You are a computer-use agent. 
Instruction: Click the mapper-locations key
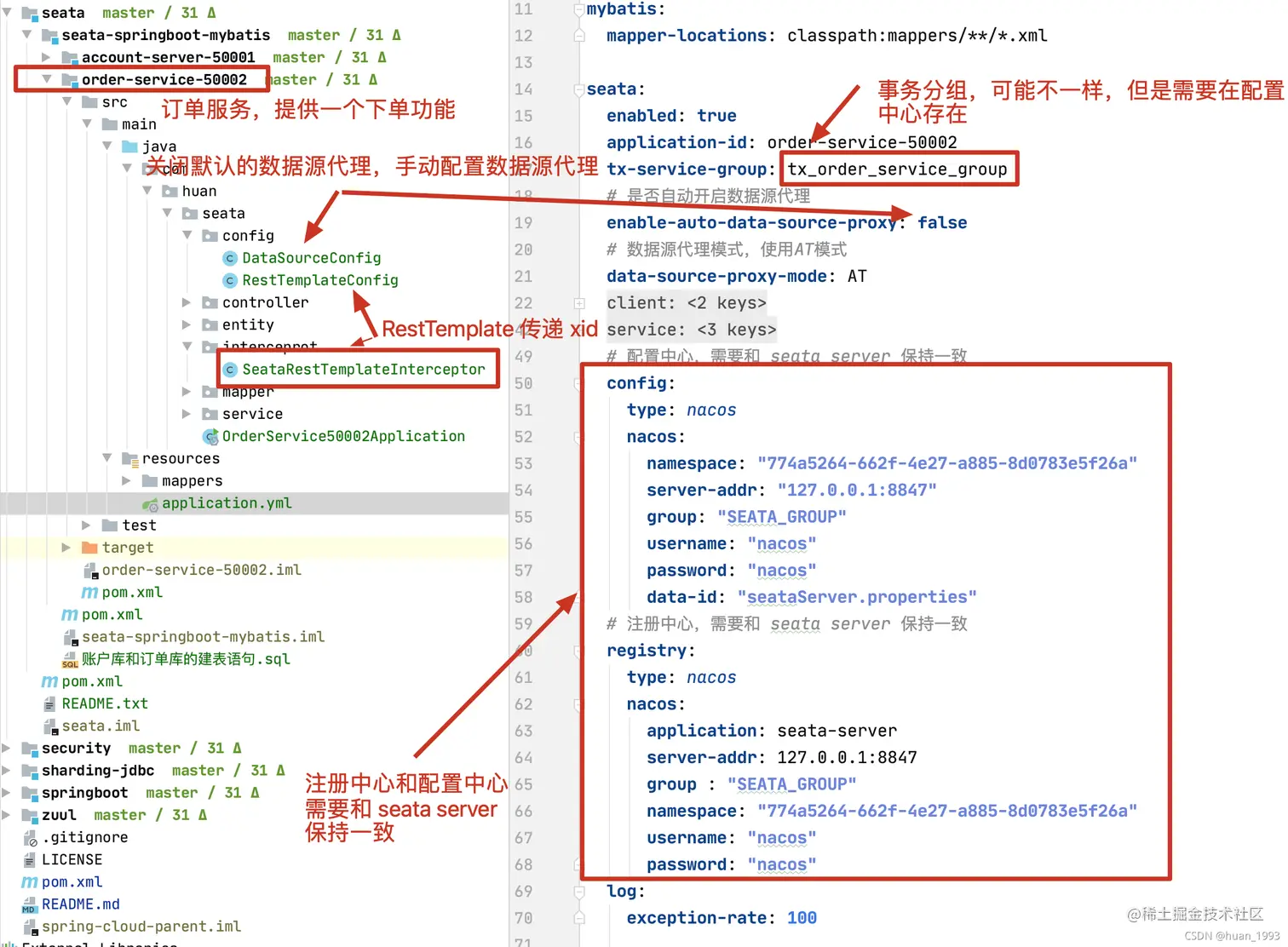click(x=687, y=36)
